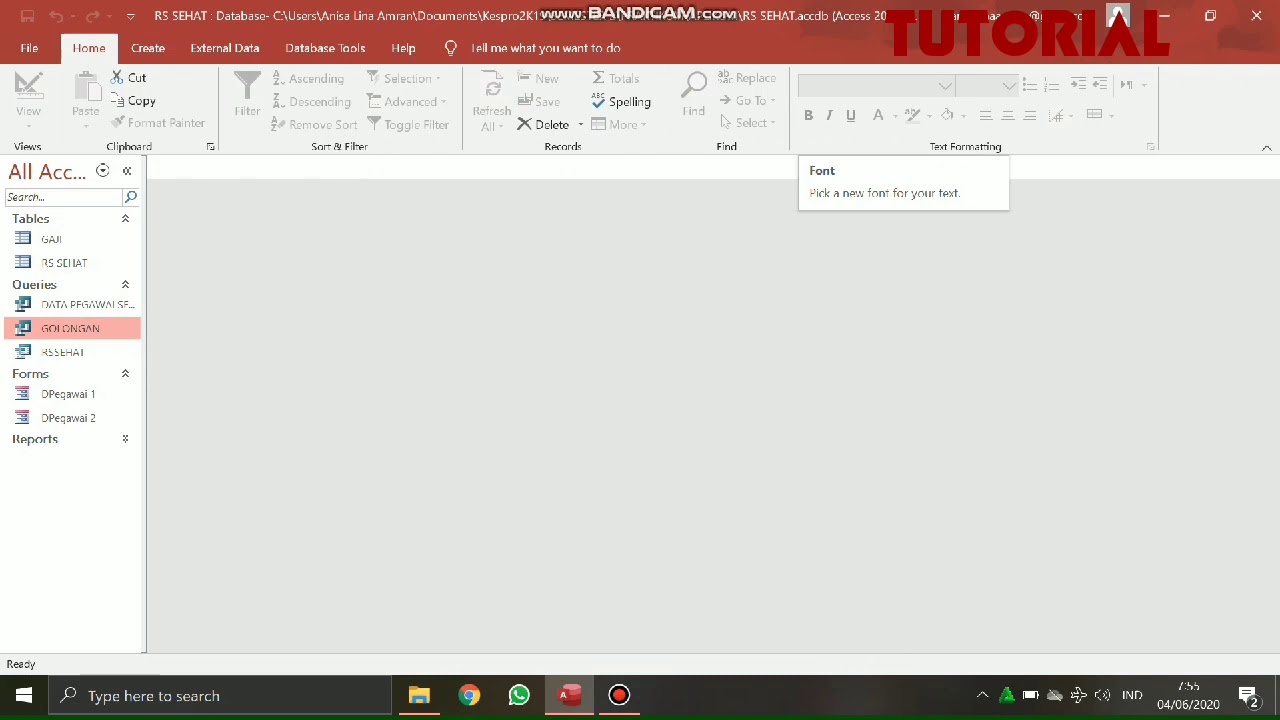This screenshot has height=720, width=1280.
Task: Click the Replace icon
Action: click(725, 78)
